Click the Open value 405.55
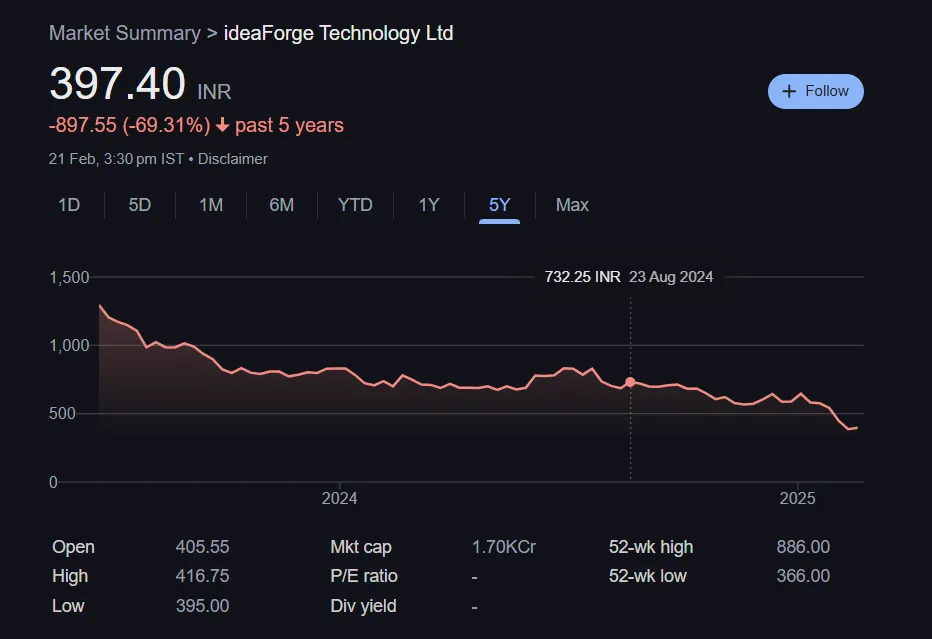This screenshot has width=932, height=639. coord(202,547)
